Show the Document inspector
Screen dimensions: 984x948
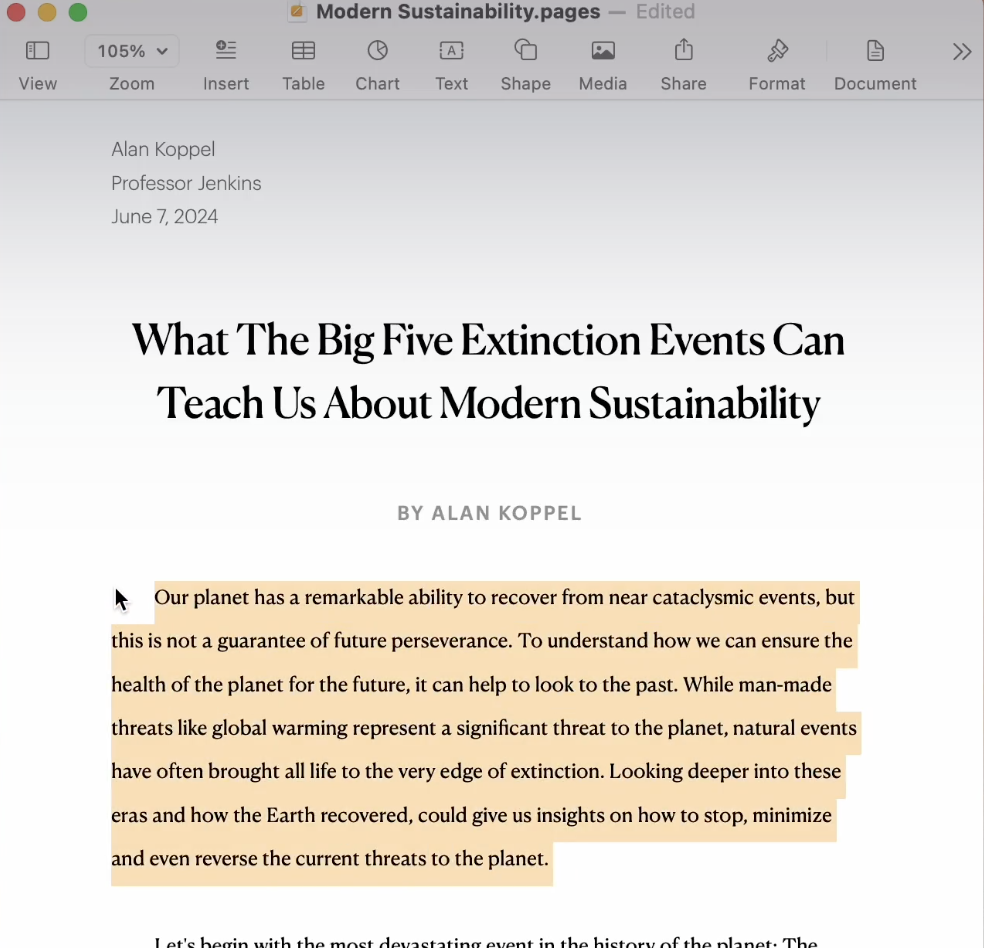point(875,51)
